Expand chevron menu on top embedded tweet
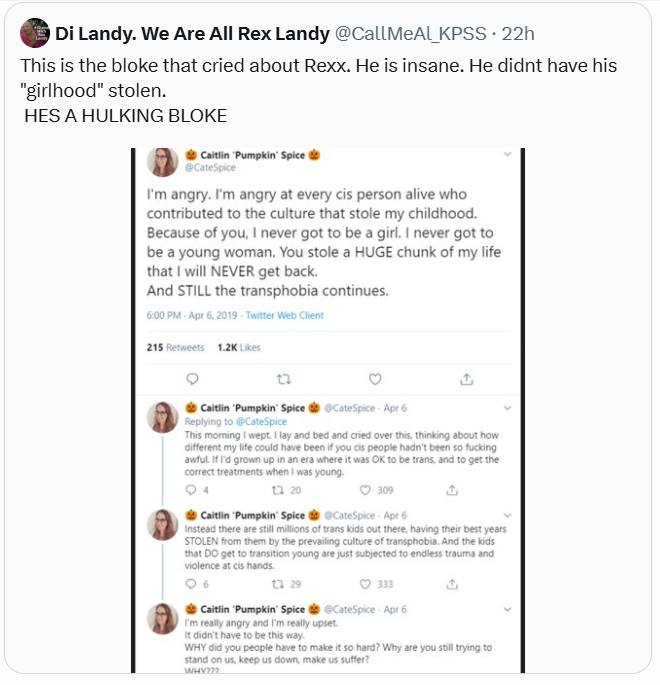Viewport: 660px width, 685px height. pyautogui.click(x=508, y=154)
